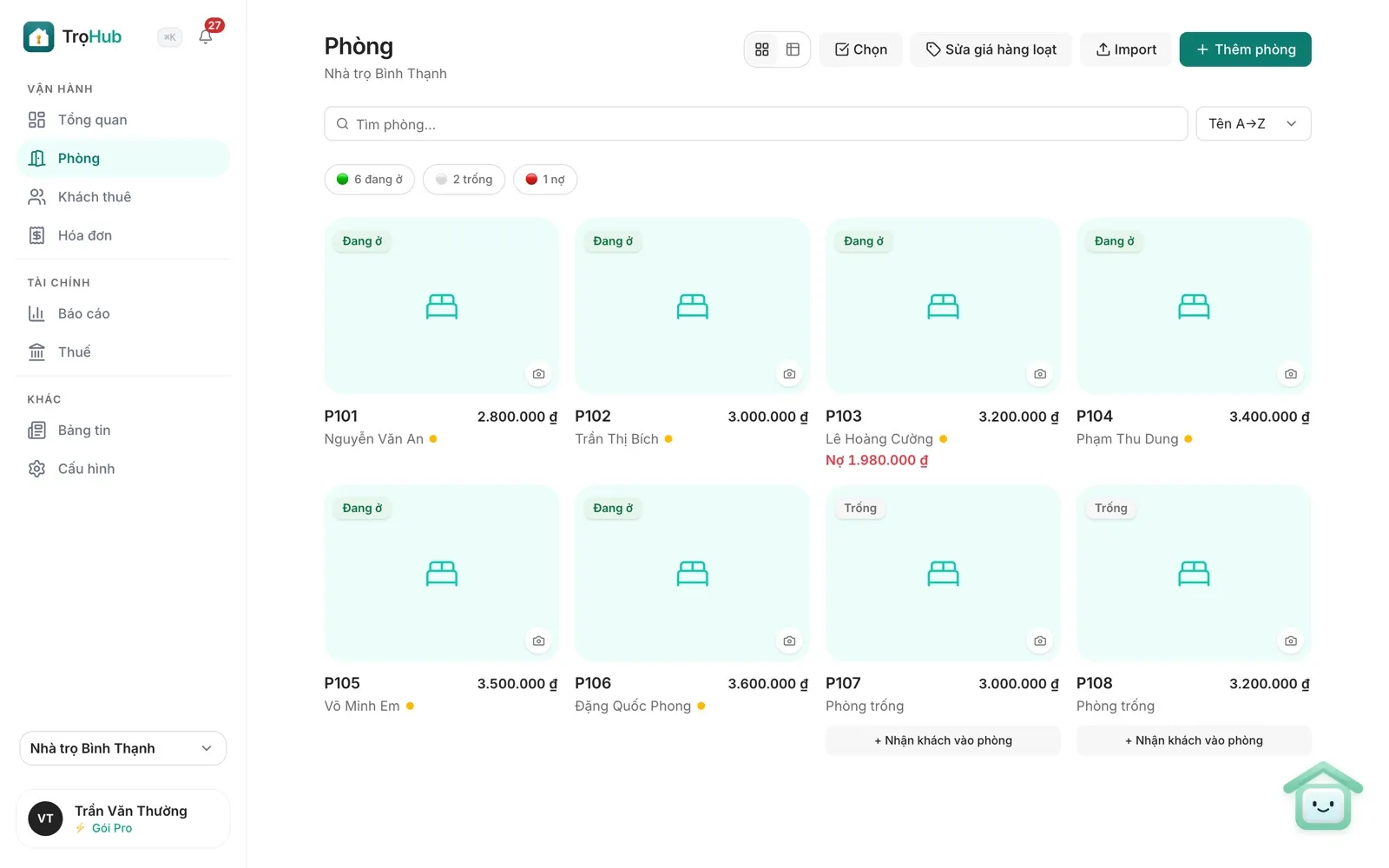Upload a photo for room P107
Screen dimensions: 1389x868
[x=1040, y=641]
